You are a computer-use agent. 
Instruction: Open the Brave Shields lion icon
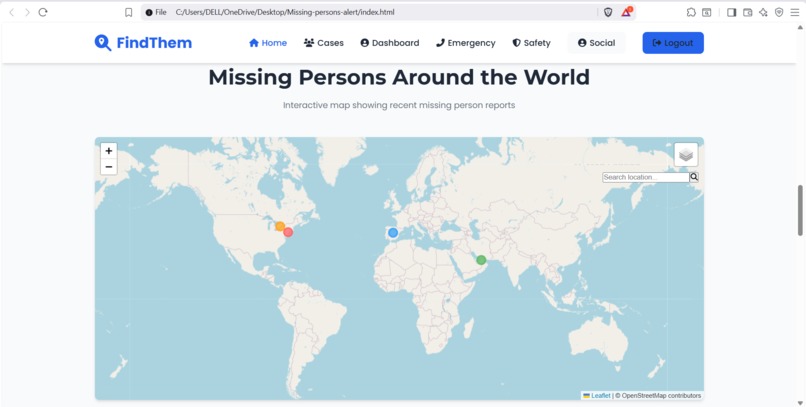tap(608, 12)
